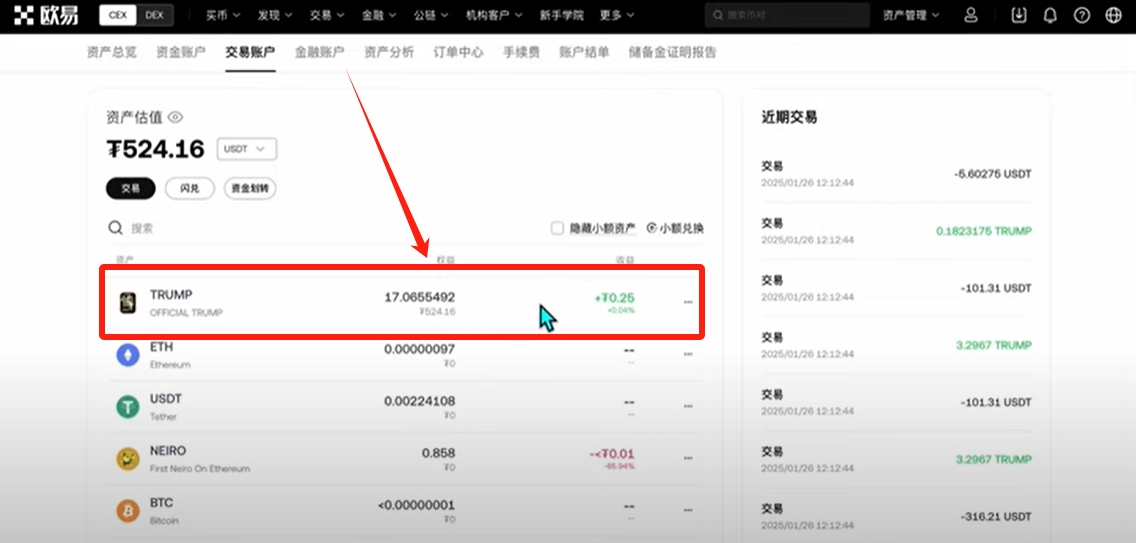Click the ETH coin icon
Screen dimensions: 1136x543
[x=128, y=355]
